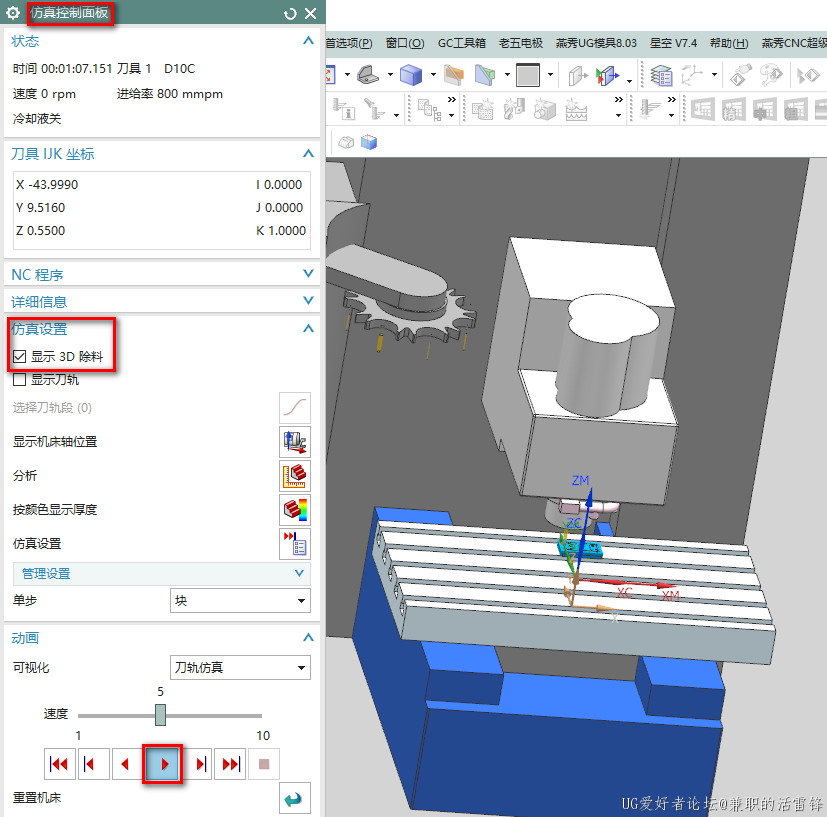Screen dimensions: 827x817
Task: Open the 单步 dropdown set to 块
Action: 240,601
